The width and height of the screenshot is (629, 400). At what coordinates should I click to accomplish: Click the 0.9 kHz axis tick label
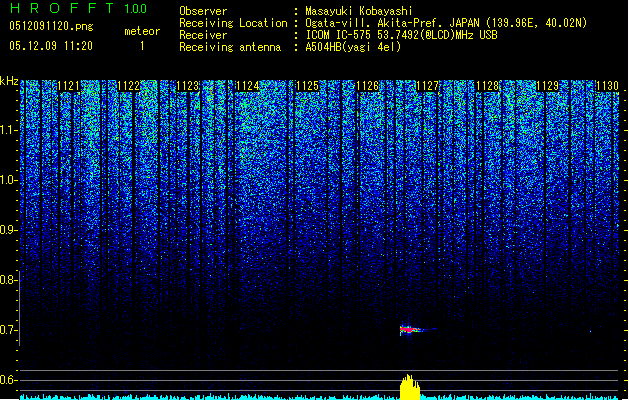pyautogui.click(x=8, y=230)
